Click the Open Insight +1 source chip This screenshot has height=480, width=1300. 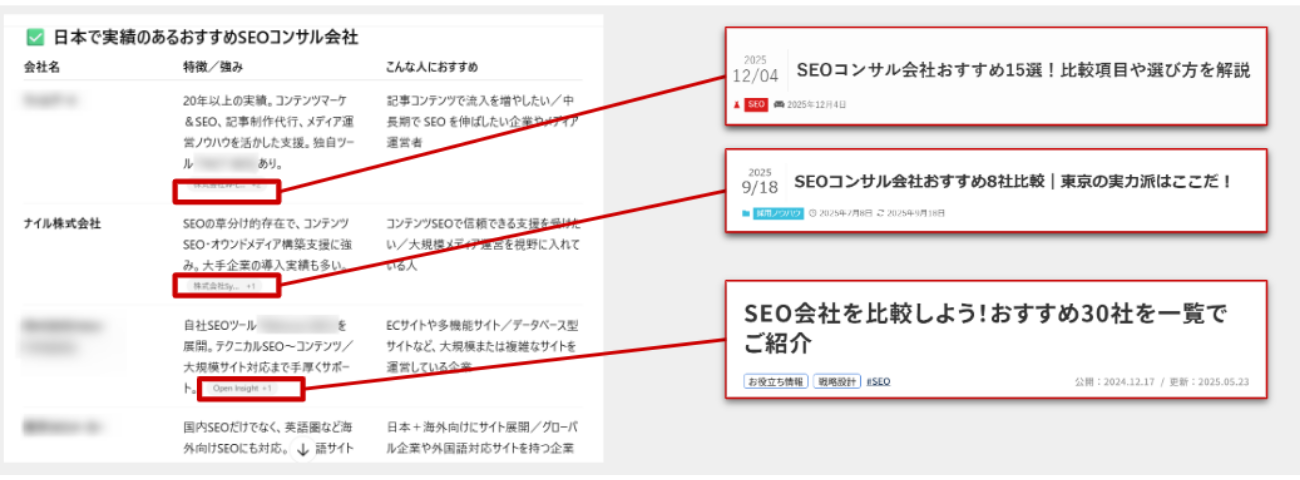pyautogui.click(x=242, y=388)
